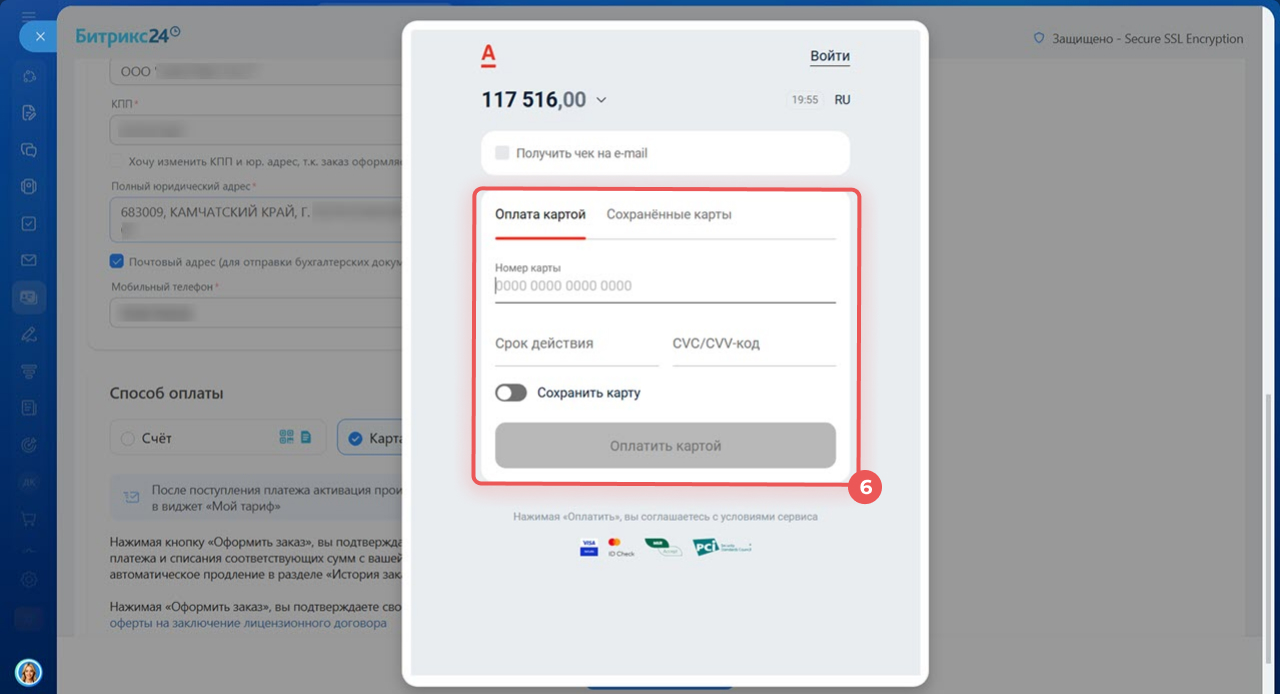Select the Оплата картой tab
Viewport: 1280px width, 694px height.
point(540,214)
